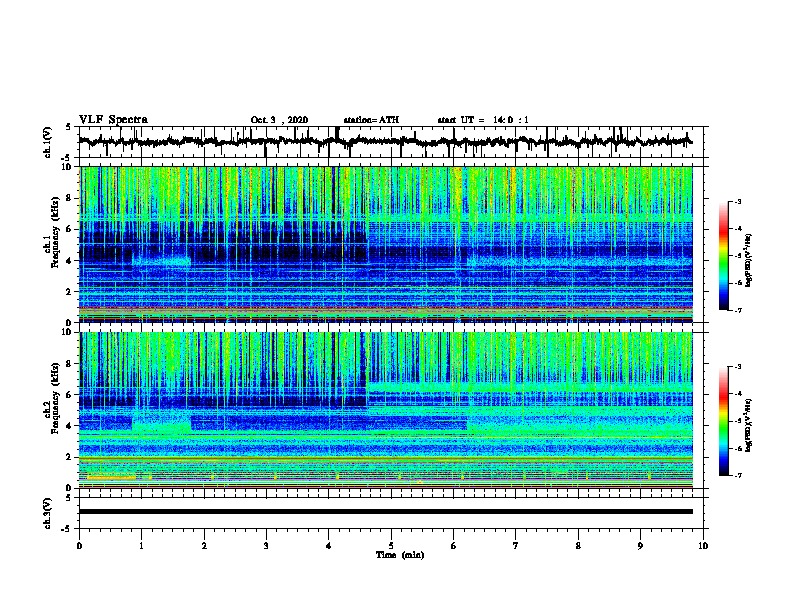Click time axis tick label "4"
Image resolution: width=792 pixels, height=612 pixels.
pyautogui.click(x=329, y=546)
